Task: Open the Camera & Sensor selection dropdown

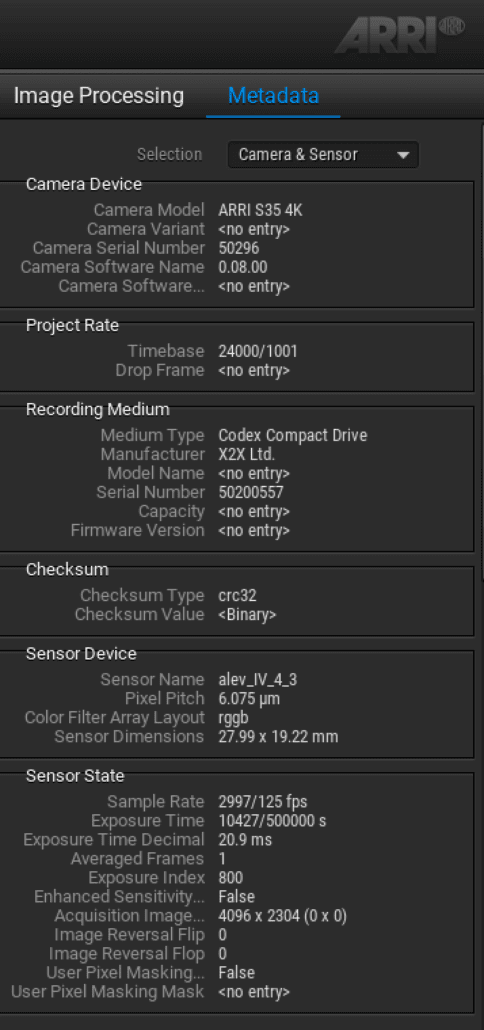Action: pyautogui.click(x=323, y=155)
